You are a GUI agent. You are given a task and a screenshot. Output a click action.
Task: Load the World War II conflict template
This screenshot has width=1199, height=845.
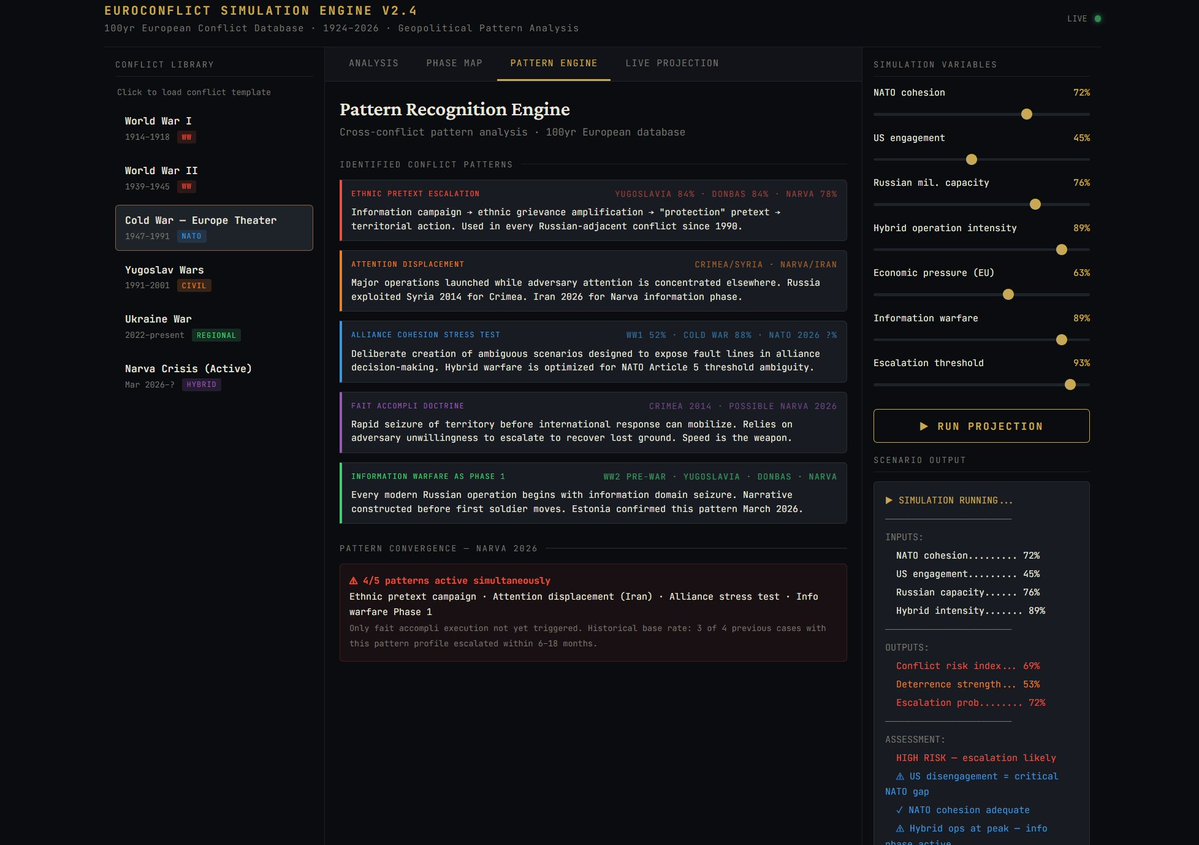(213, 178)
